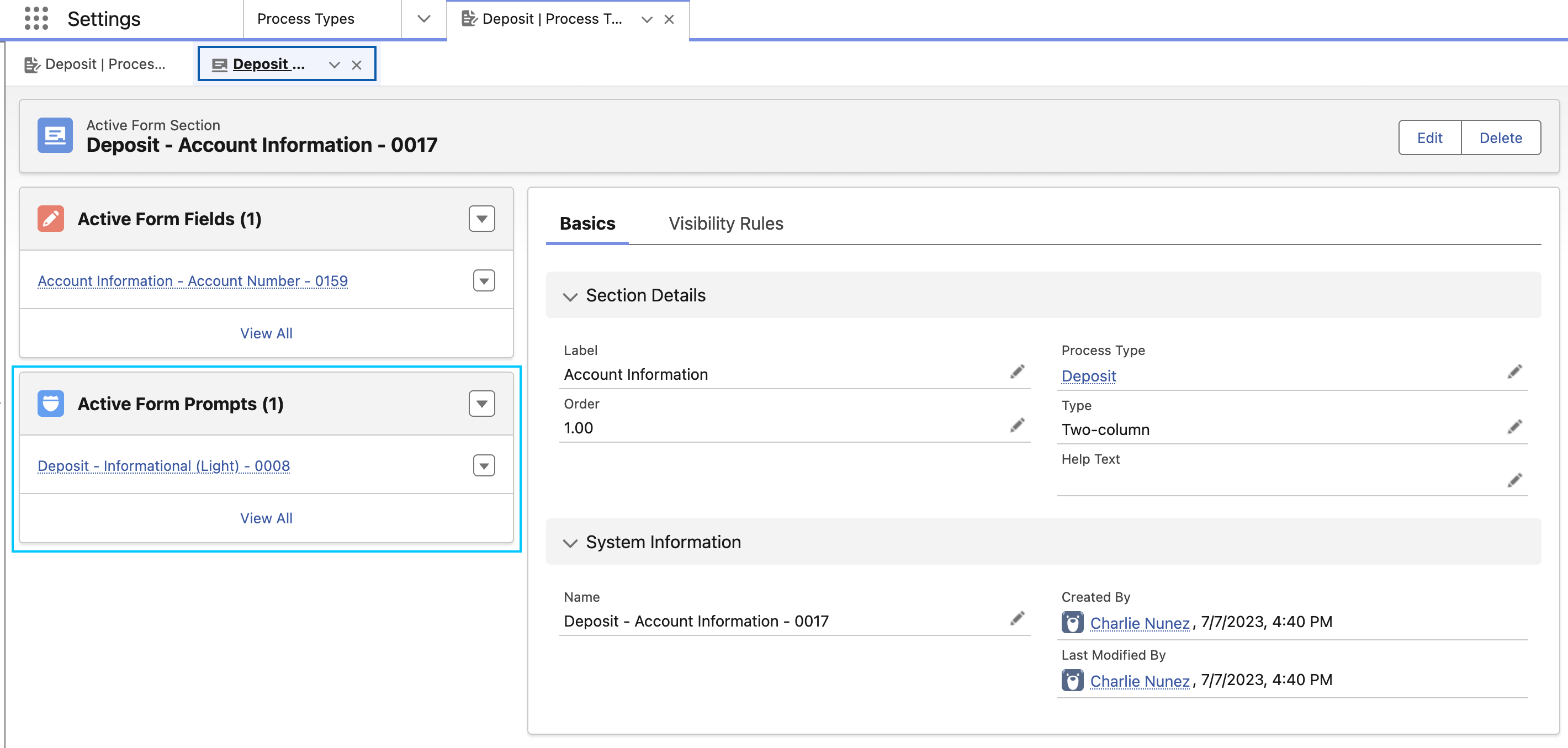Click Created By Charlie Nunez avatar icon

click(x=1073, y=622)
